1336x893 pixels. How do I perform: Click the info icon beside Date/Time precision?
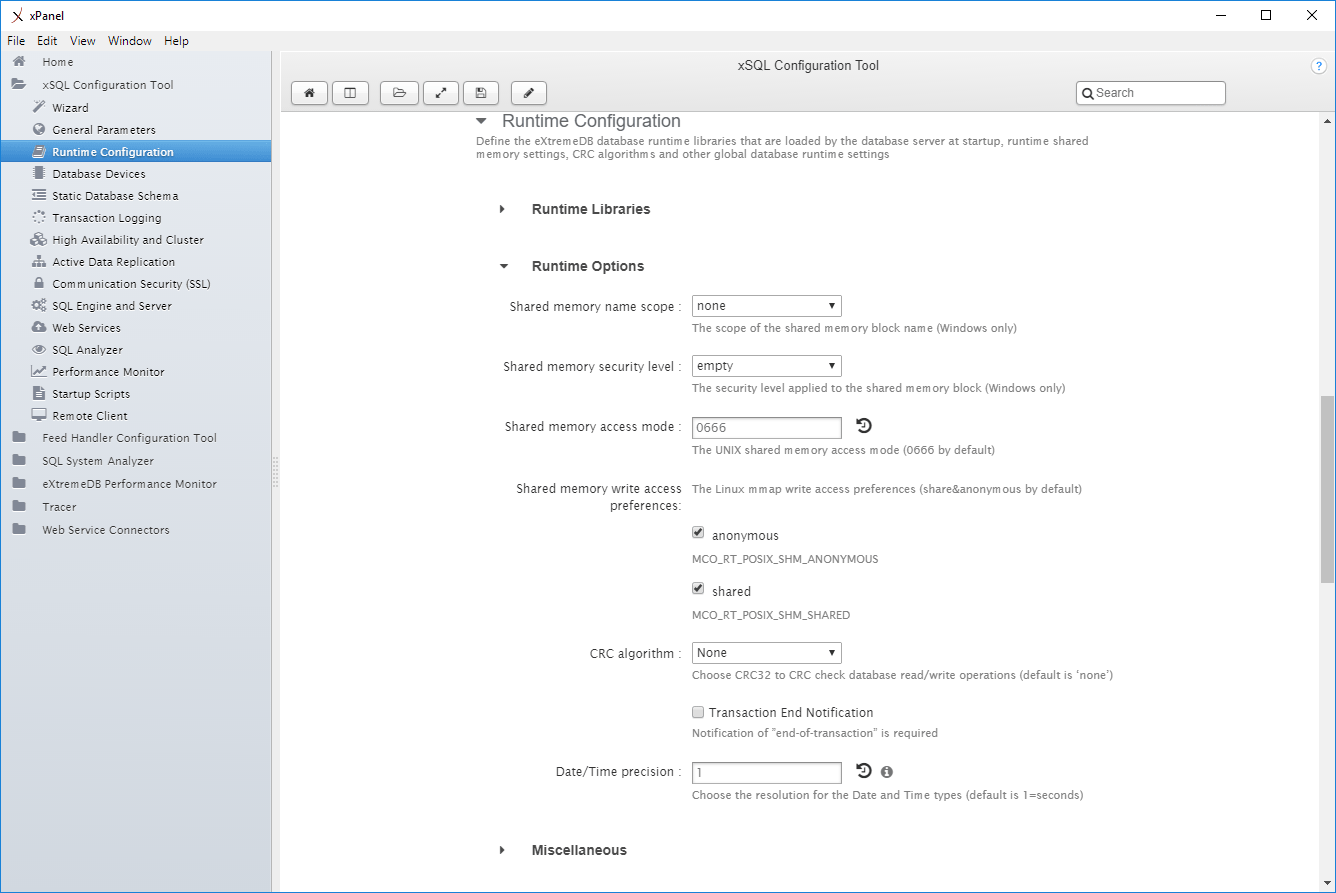click(887, 772)
